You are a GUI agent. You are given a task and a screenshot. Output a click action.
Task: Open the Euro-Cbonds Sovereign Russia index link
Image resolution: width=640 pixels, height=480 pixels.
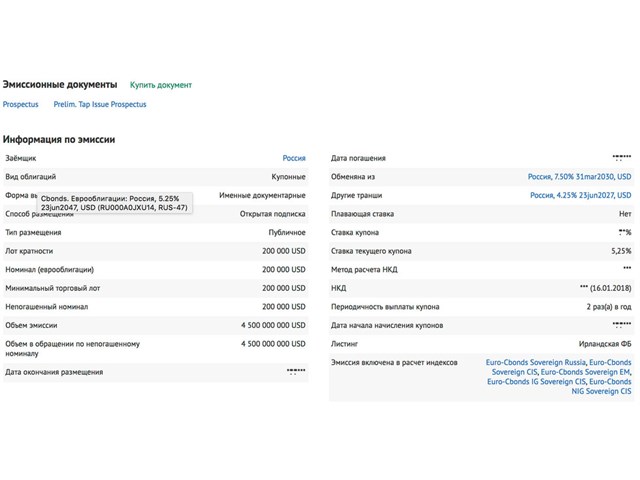click(x=536, y=362)
